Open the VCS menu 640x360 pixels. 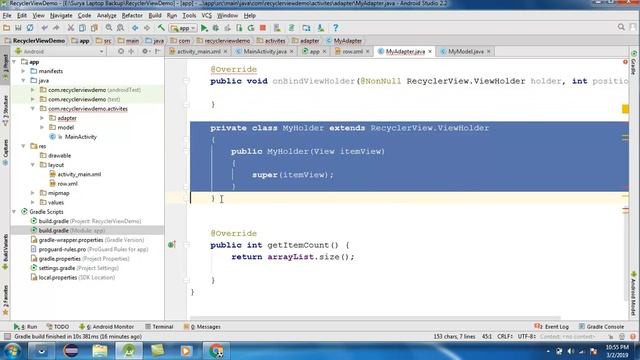207,16
